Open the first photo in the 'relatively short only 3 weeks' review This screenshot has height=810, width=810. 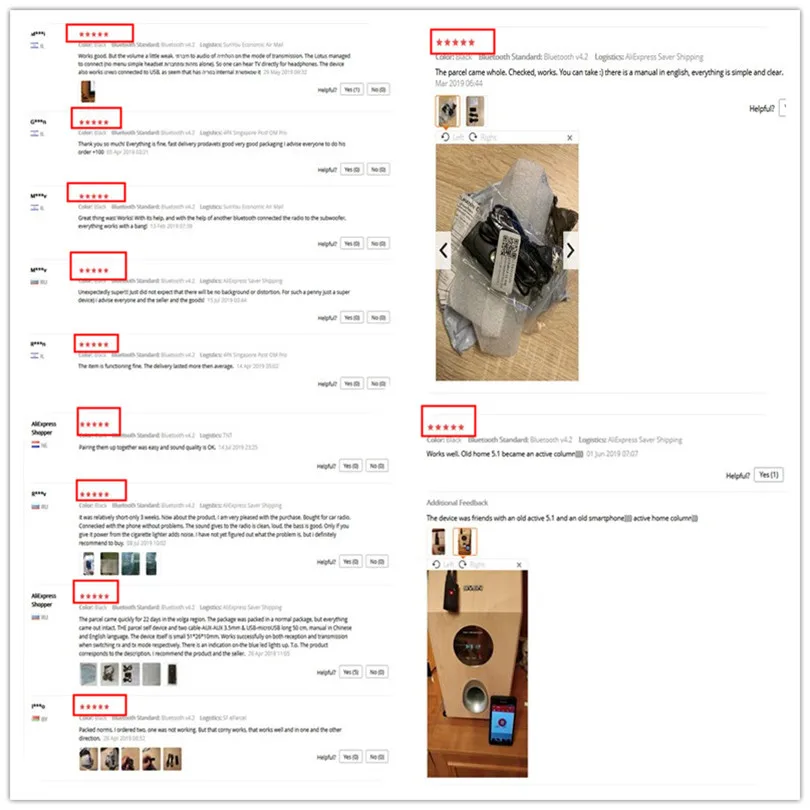89,564
